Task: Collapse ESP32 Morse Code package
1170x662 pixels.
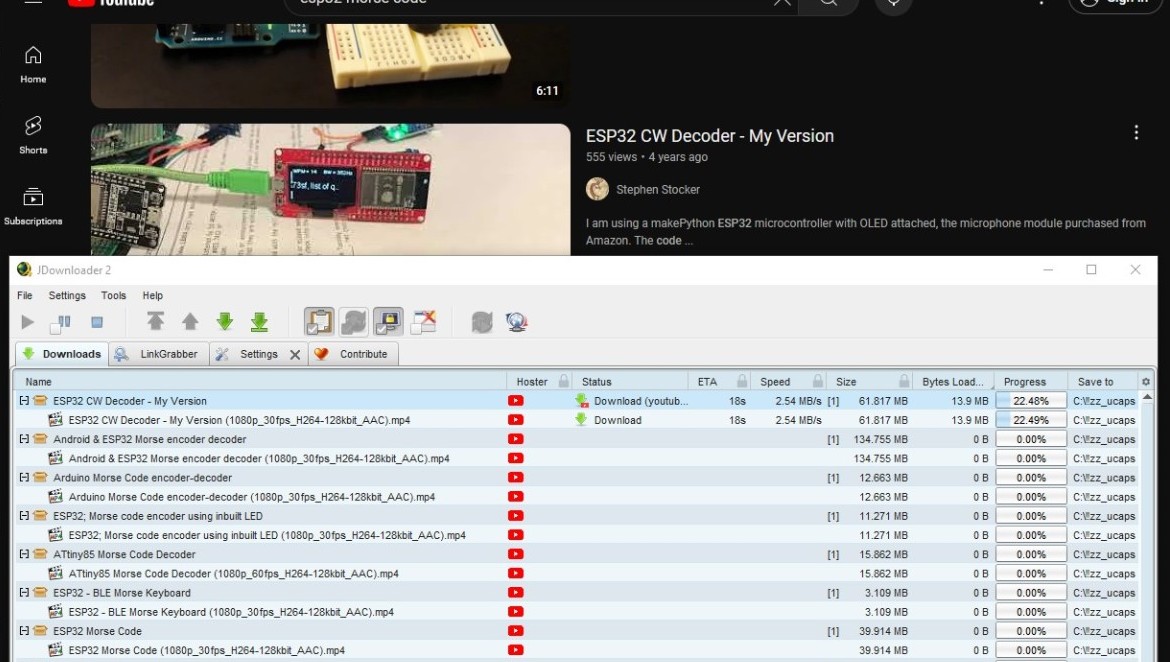Action: point(24,631)
